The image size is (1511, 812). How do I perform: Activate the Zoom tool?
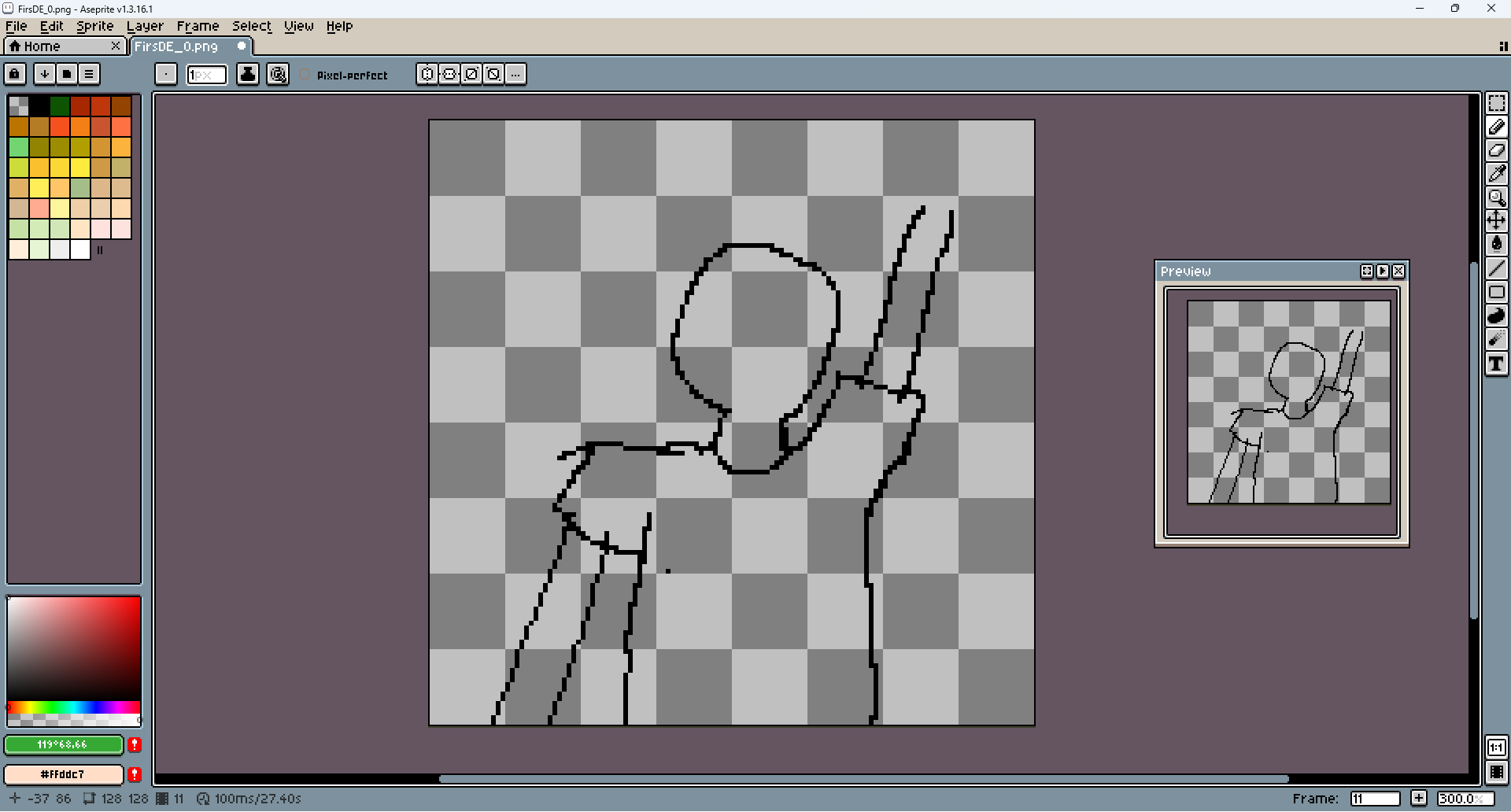(1496, 197)
